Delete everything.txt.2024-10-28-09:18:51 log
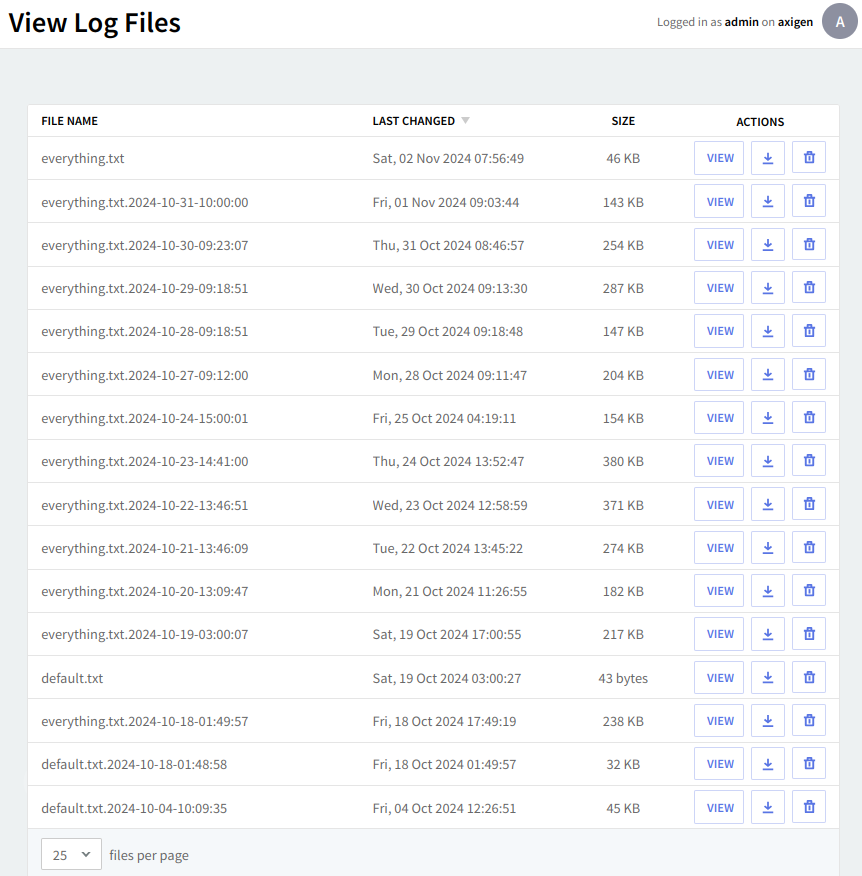Screen dimensions: 862x876 (x=809, y=331)
